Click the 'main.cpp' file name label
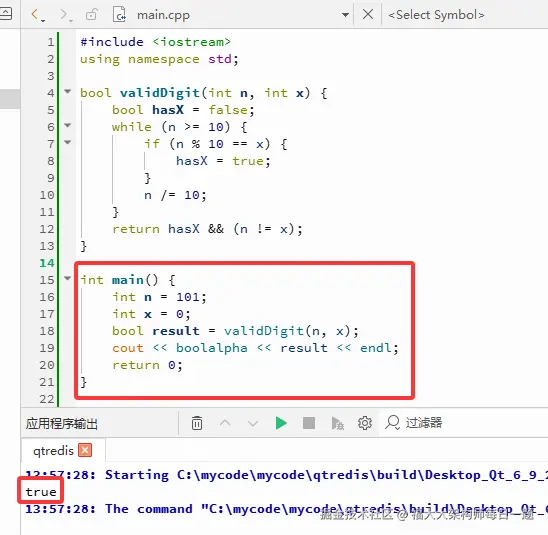The image size is (548, 535). (163, 15)
